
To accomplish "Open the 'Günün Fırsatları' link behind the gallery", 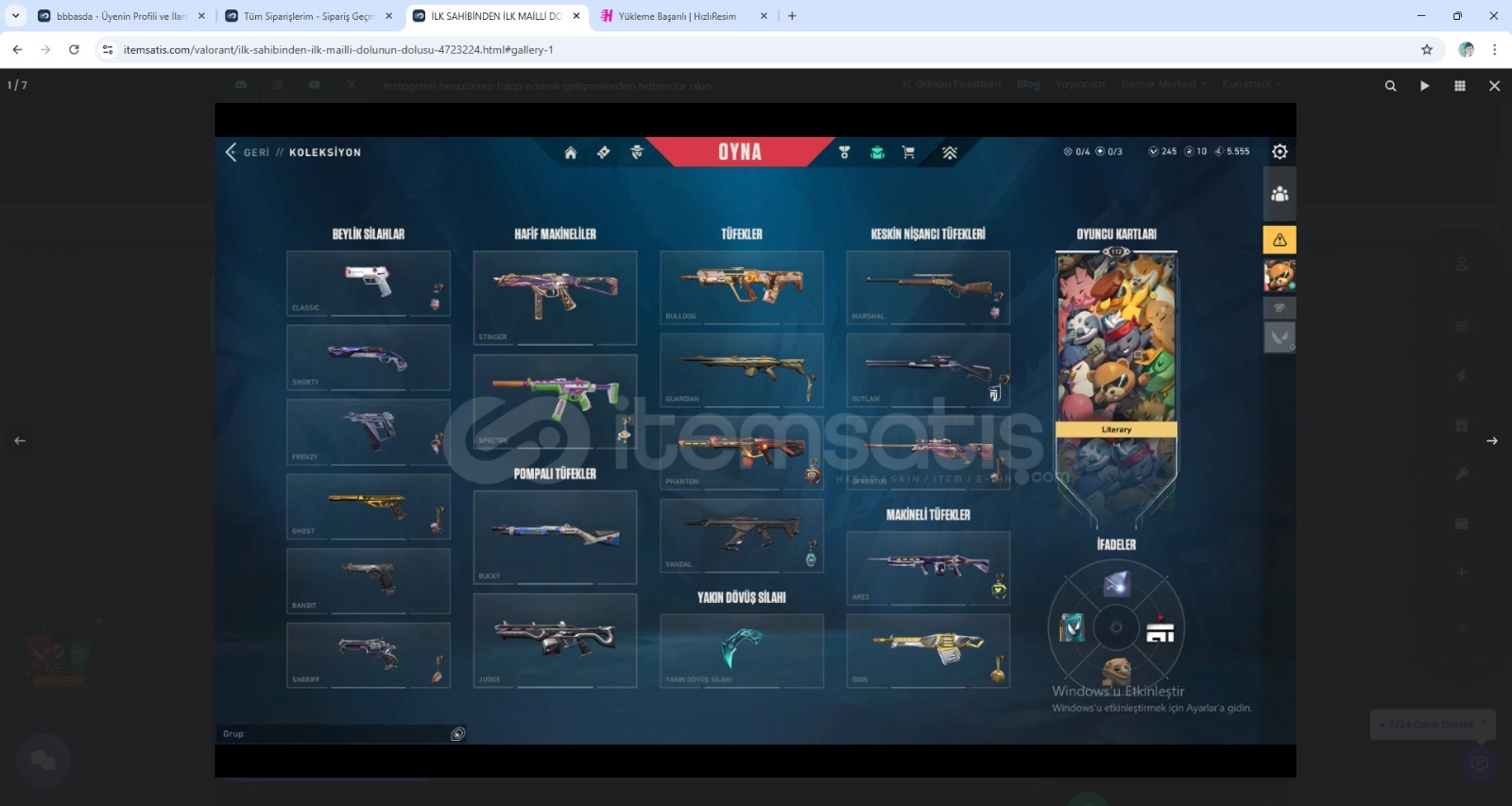I will (x=951, y=84).
